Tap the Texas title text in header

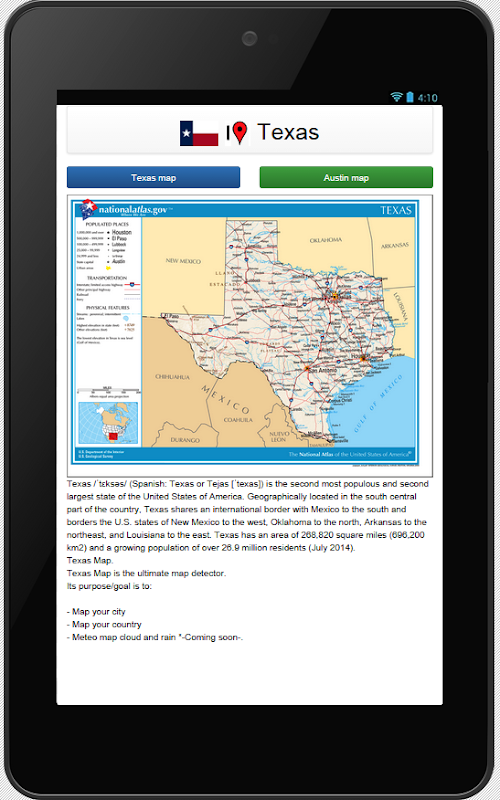coord(288,132)
